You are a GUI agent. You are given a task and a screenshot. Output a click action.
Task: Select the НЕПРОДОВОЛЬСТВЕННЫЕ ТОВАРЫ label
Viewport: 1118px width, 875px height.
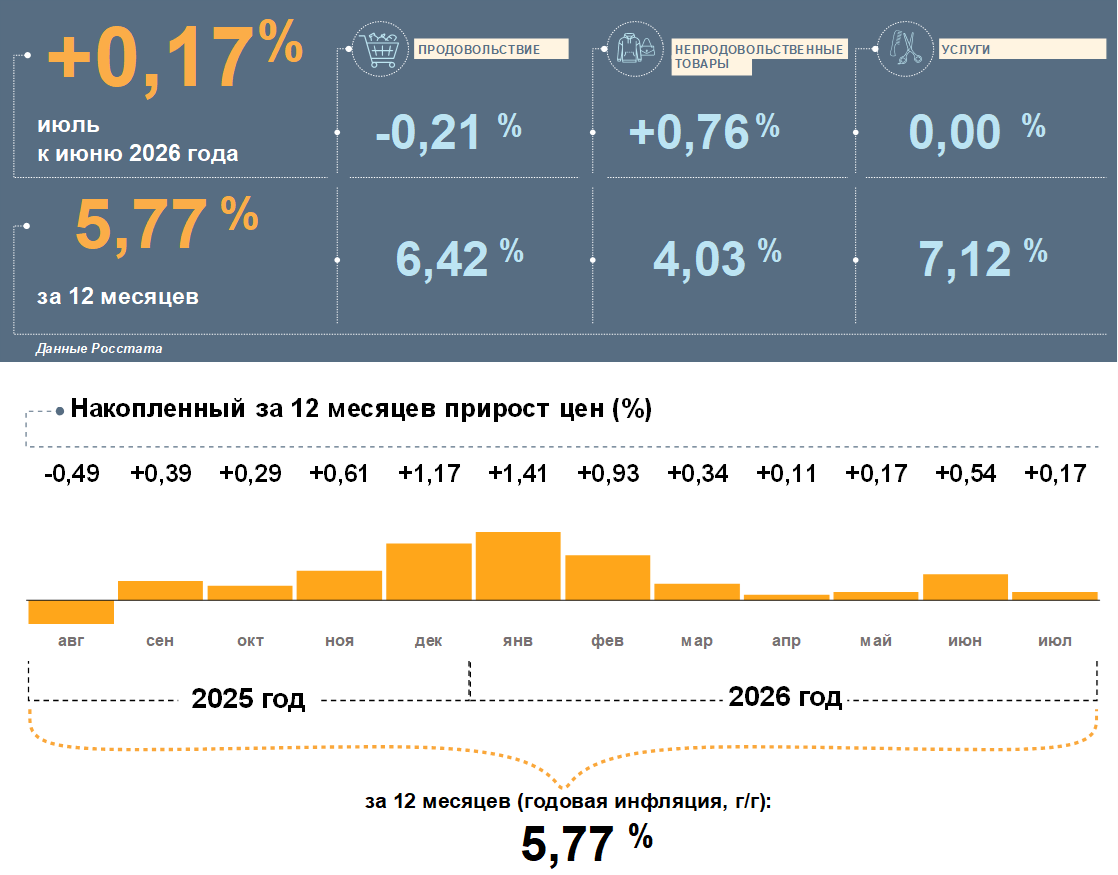759,56
